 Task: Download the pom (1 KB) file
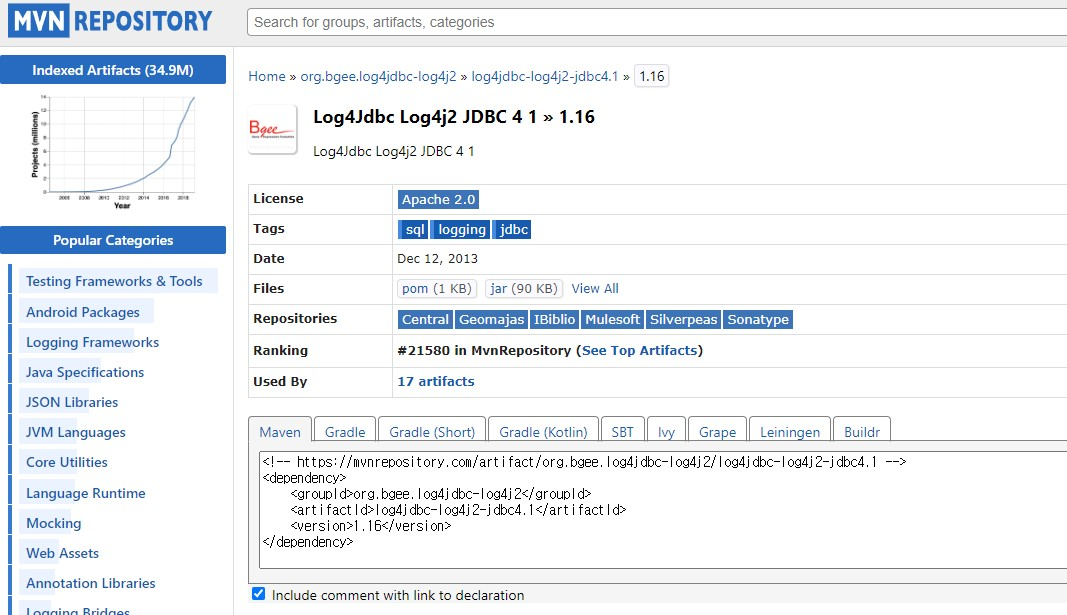pos(437,288)
